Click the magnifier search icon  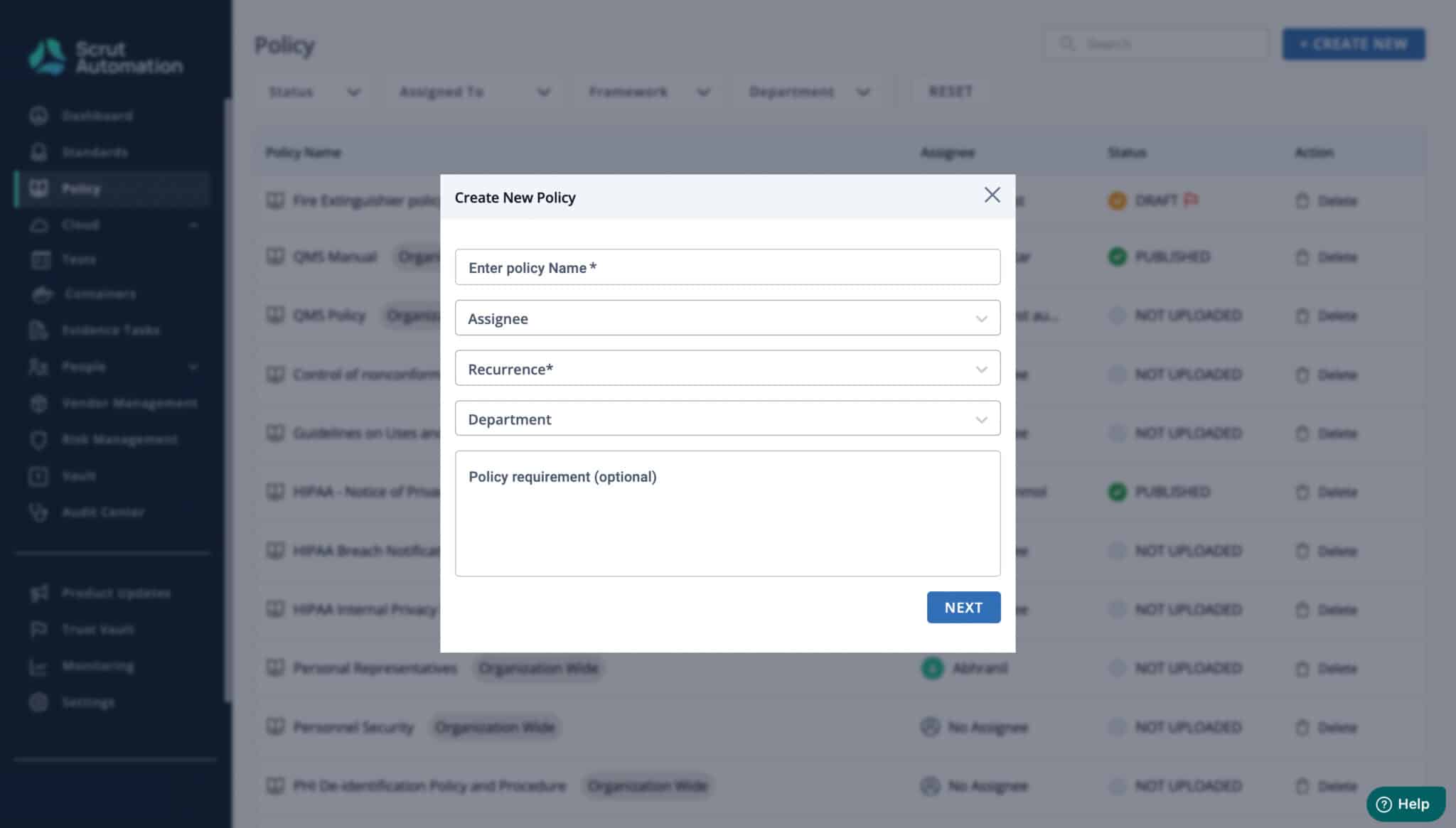point(1067,44)
